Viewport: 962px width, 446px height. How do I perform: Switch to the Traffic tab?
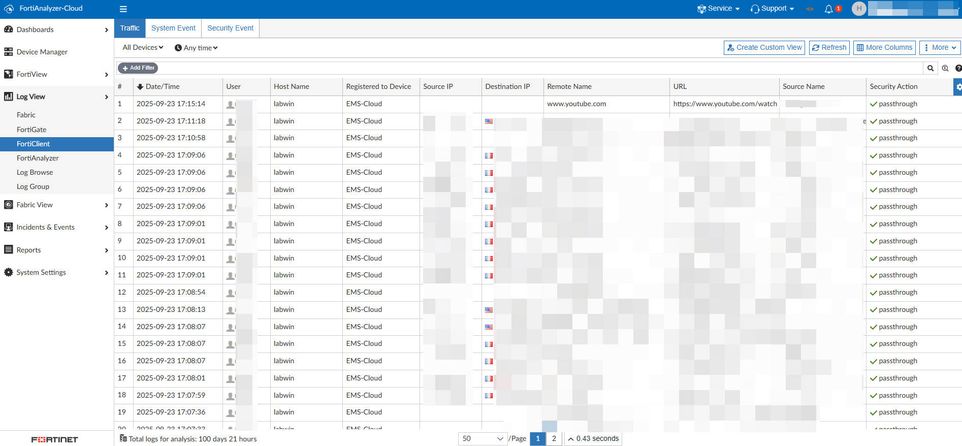pos(129,28)
